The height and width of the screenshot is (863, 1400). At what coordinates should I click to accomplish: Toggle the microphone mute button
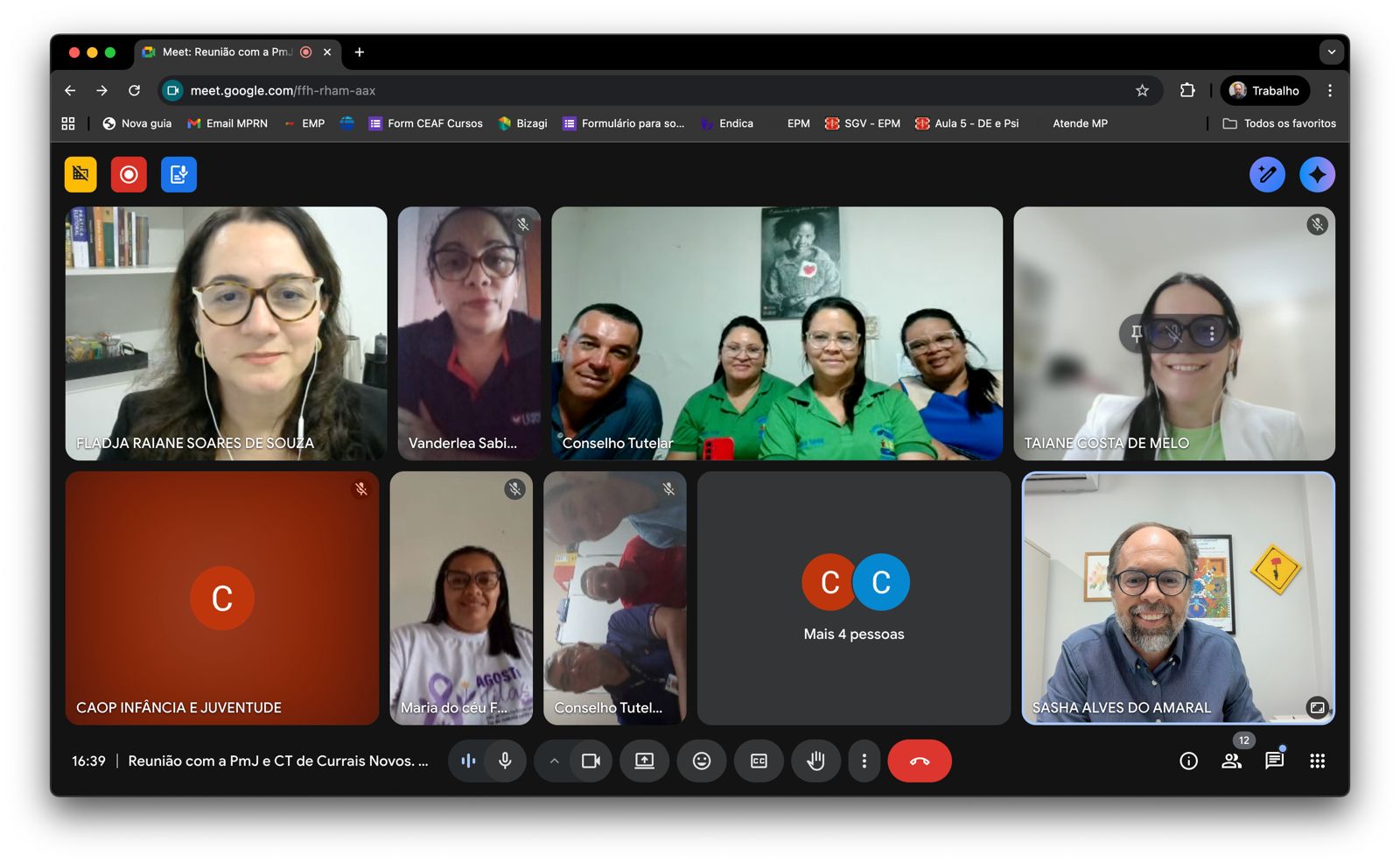(x=505, y=761)
